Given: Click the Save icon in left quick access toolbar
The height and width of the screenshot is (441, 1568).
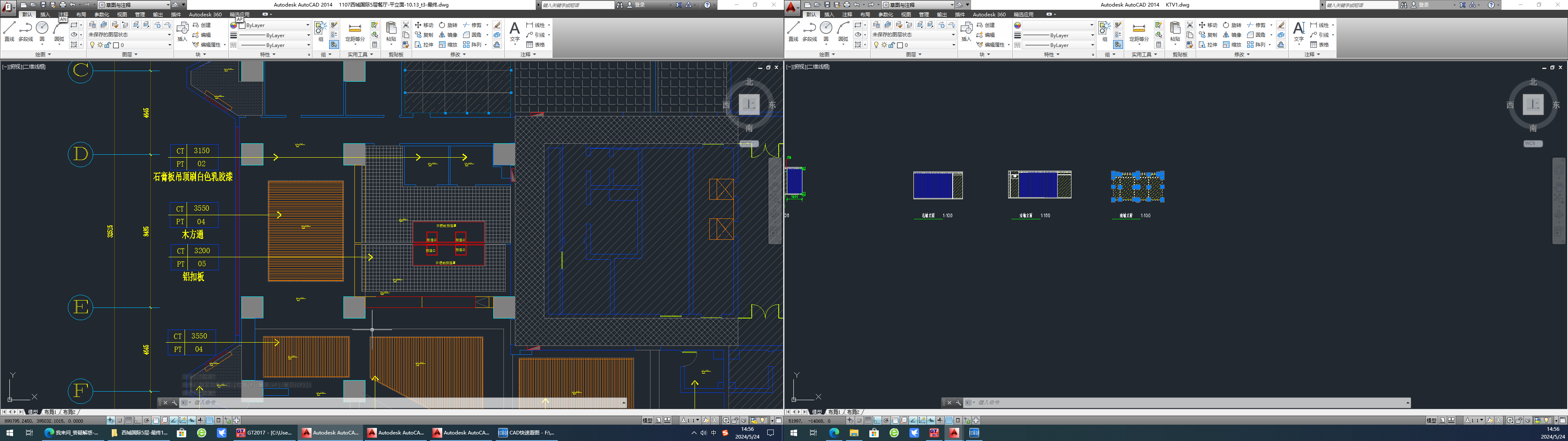Looking at the screenshot, I should (x=43, y=5).
